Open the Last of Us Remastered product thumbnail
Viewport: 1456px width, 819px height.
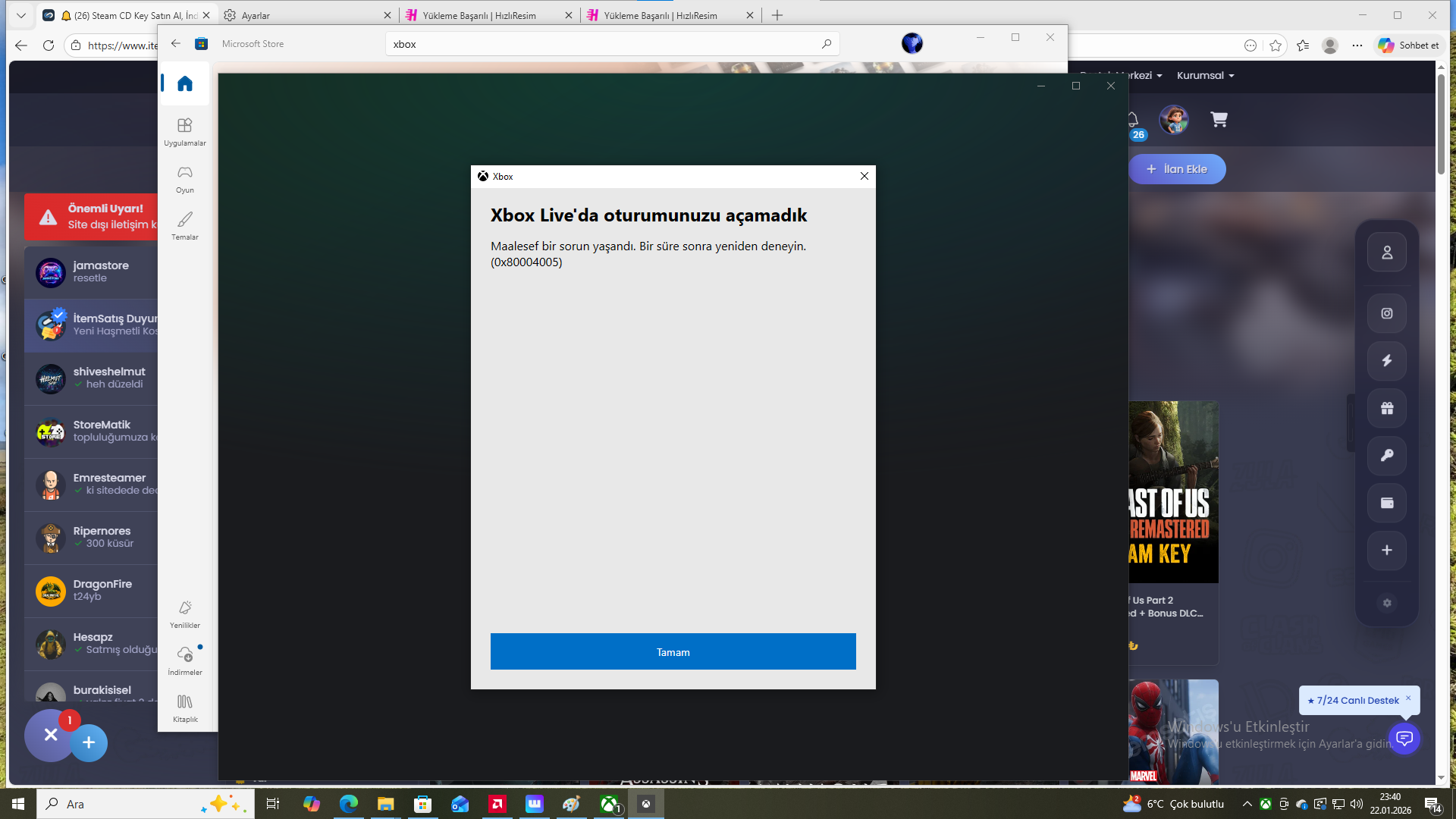(1174, 492)
